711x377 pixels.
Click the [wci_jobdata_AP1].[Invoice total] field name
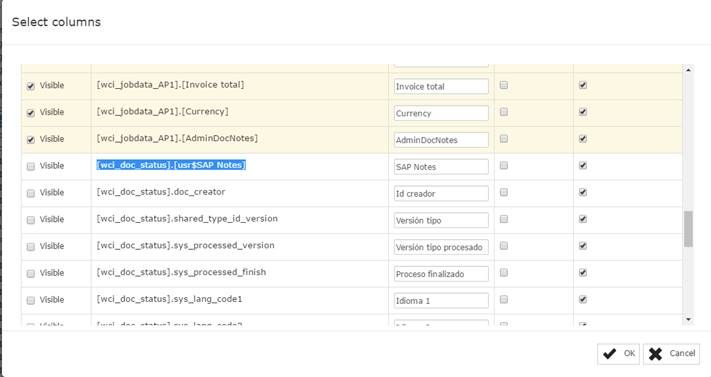click(x=170, y=85)
